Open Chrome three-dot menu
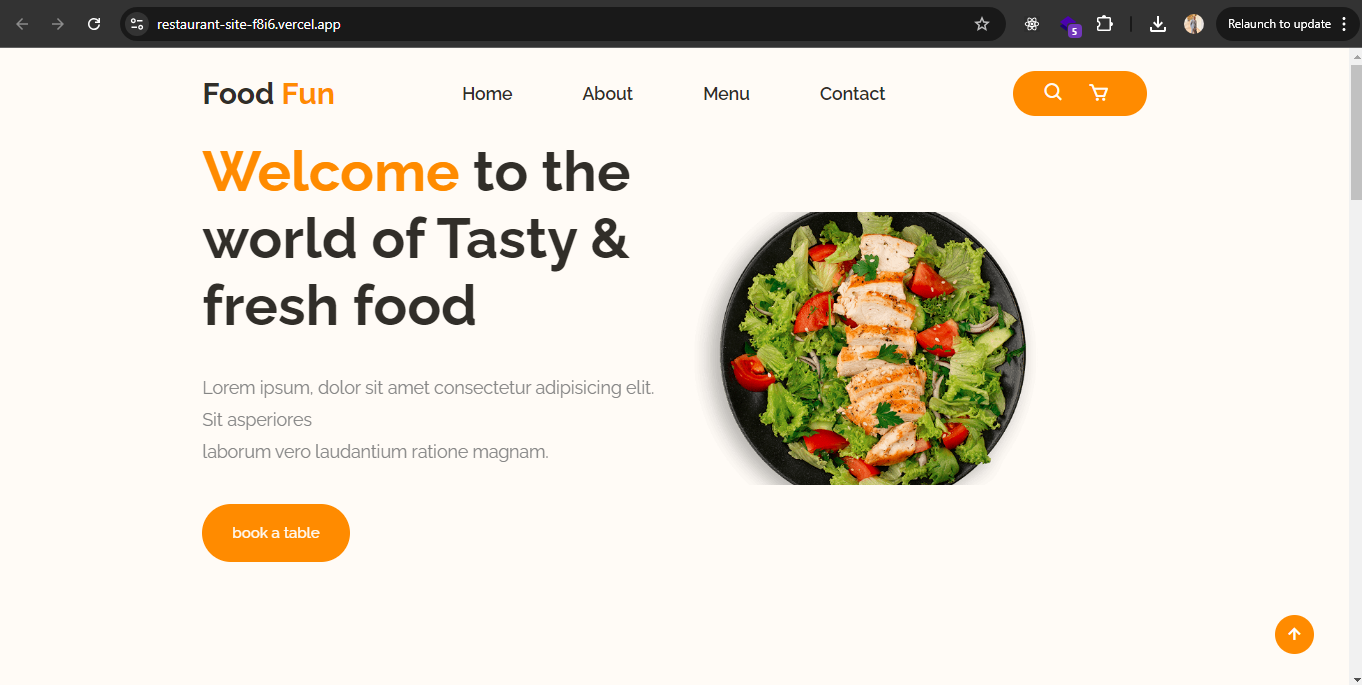The image size is (1362, 685). click(x=1344, y=24)
